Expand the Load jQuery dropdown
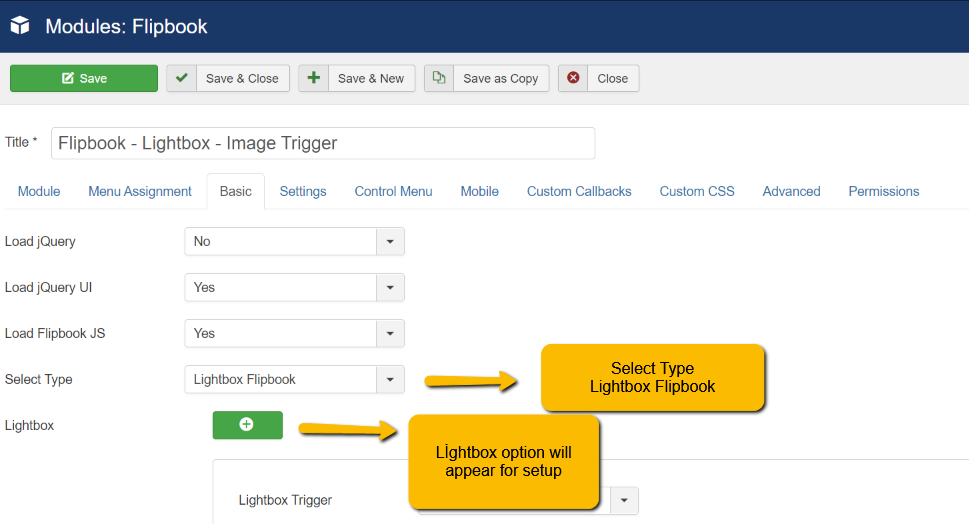The image size is (969, 524). (x=294, y=242)
